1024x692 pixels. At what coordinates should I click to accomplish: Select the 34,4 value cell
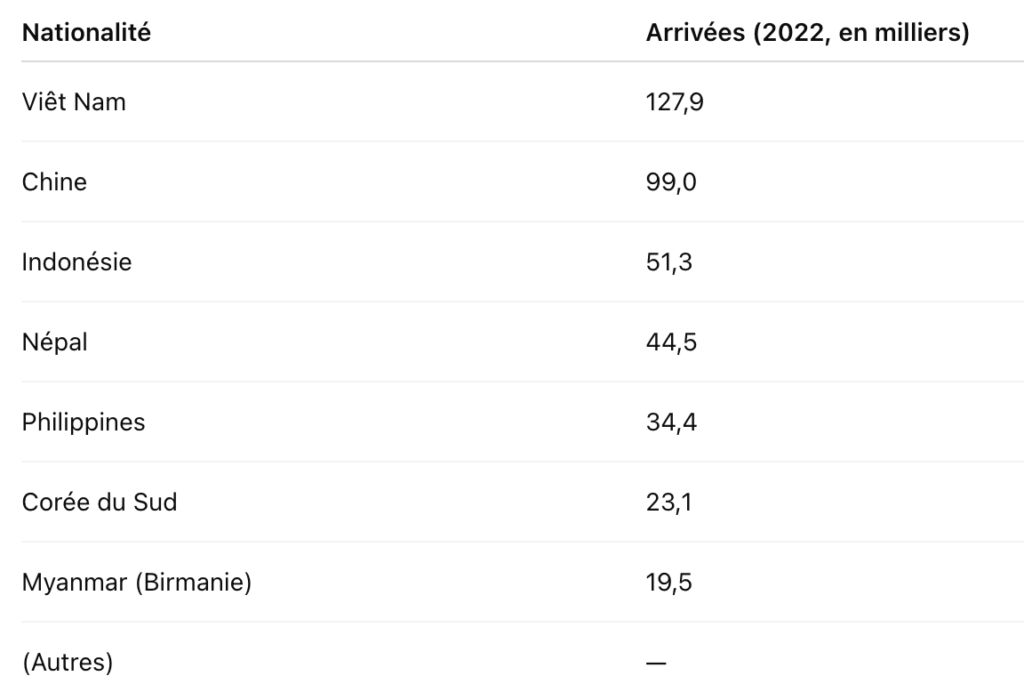tap(671, 422)
